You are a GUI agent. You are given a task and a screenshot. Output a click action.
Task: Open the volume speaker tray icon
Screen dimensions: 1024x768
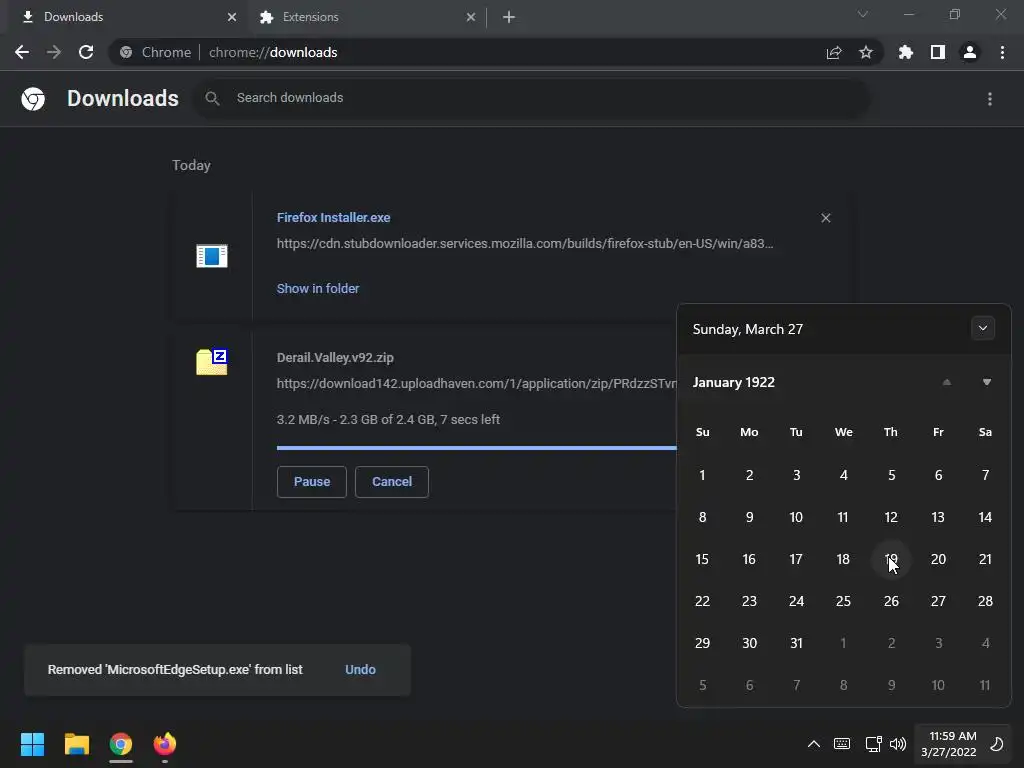898,744
